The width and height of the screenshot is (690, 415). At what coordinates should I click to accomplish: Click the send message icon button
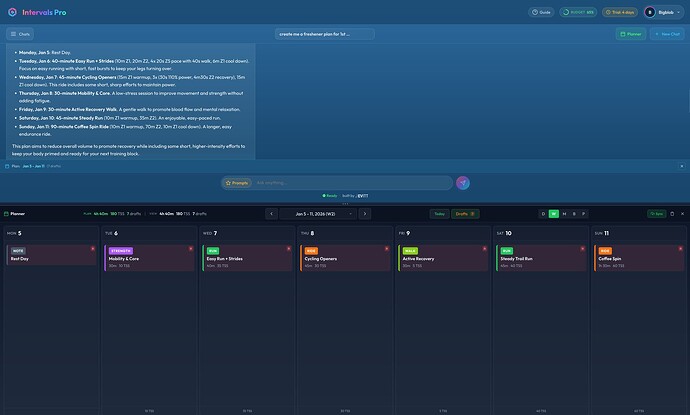click(x=462, y=183)
